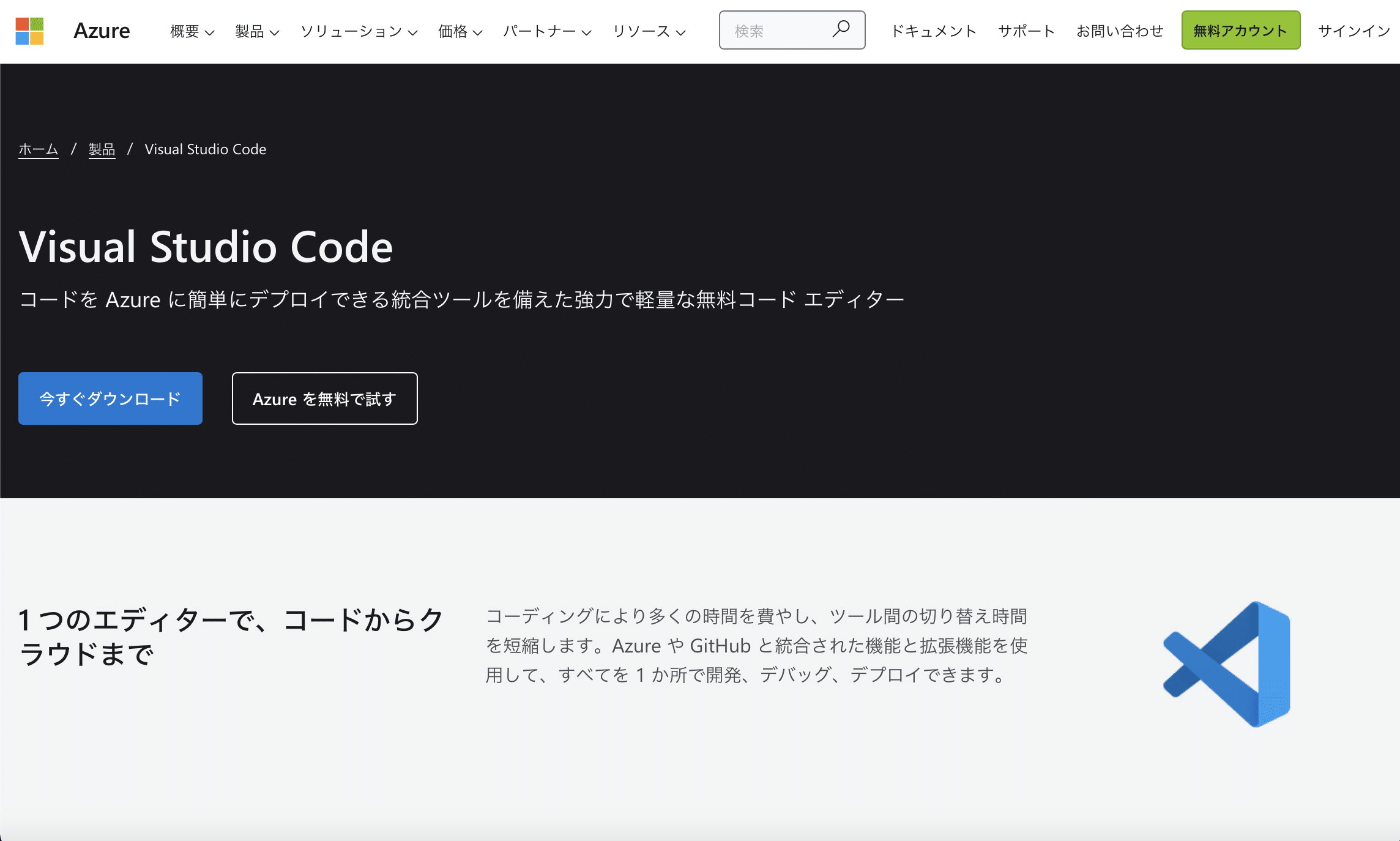Click the Visual Studio Code logo image
The height and width of the screenshot is (841, 1400).
1227,664
